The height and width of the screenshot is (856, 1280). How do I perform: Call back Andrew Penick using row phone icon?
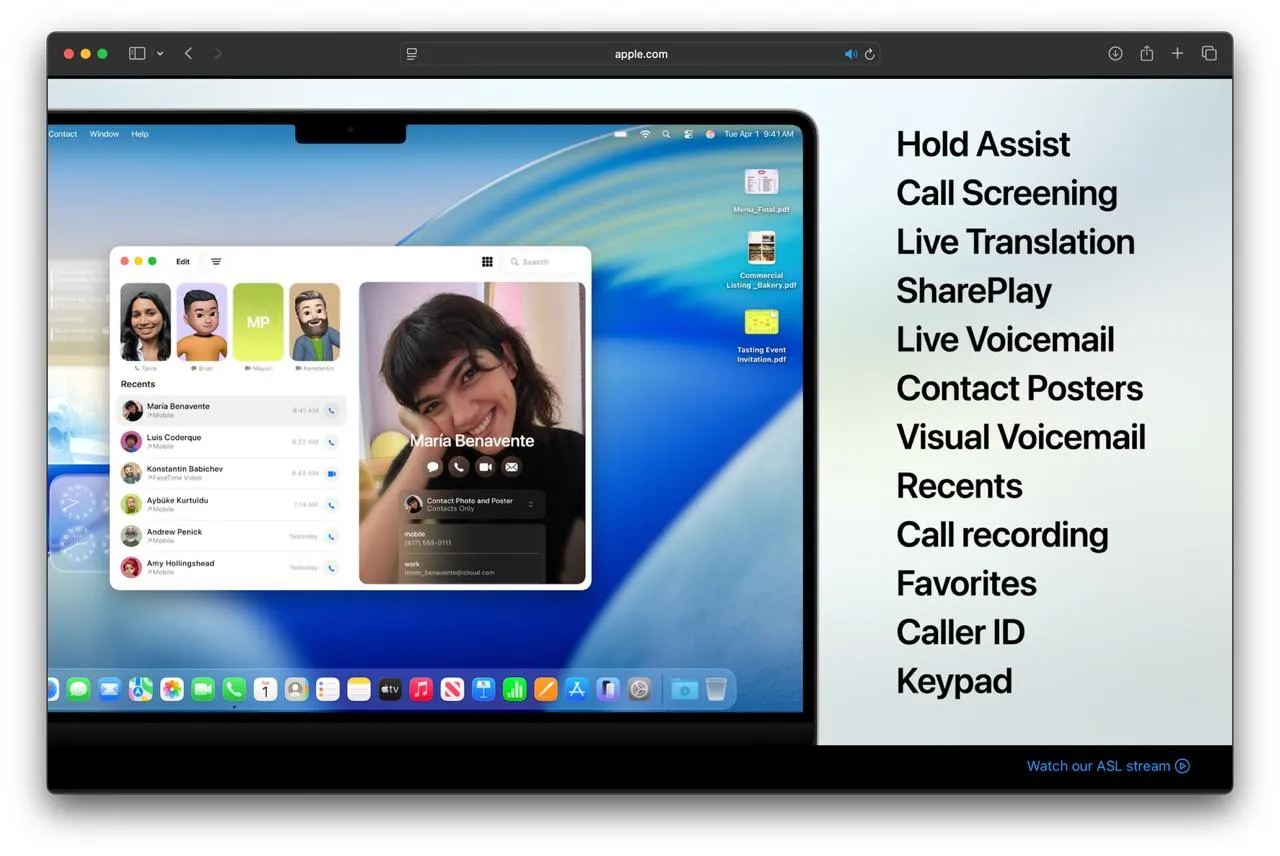point(331,536)
